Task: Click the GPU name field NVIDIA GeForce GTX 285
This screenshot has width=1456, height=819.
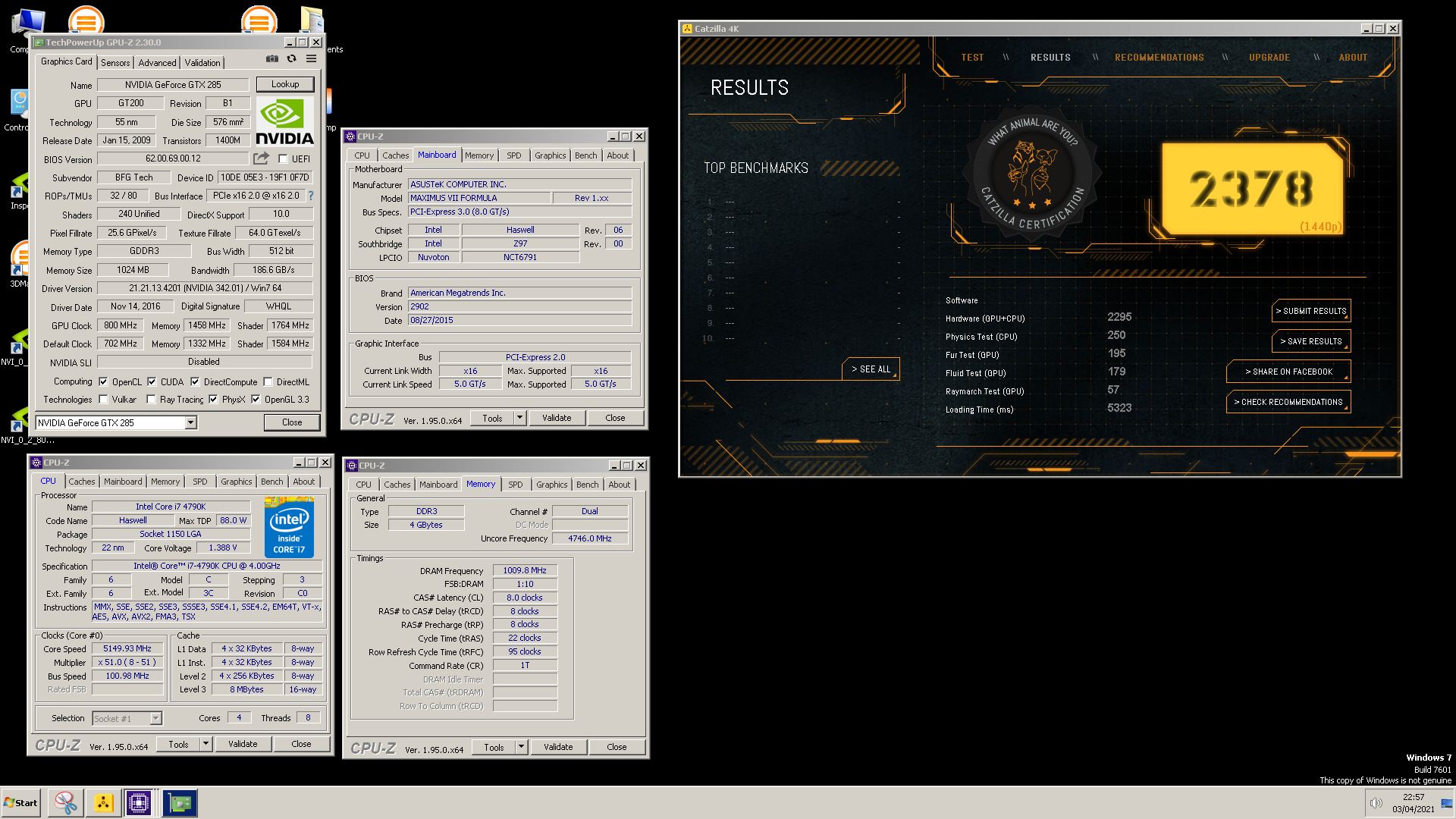Action: pyautogui.click(x=173, y=84)
